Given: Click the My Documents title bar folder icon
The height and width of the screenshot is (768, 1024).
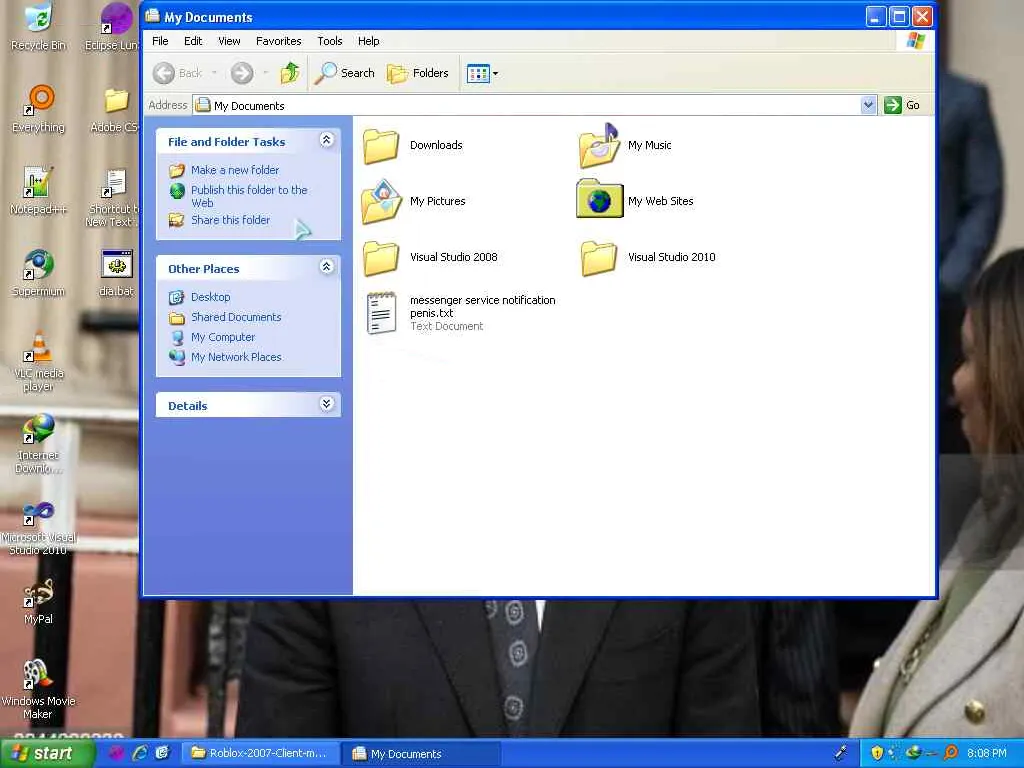Looking at the screenshot, I should [x=153, y=16].
